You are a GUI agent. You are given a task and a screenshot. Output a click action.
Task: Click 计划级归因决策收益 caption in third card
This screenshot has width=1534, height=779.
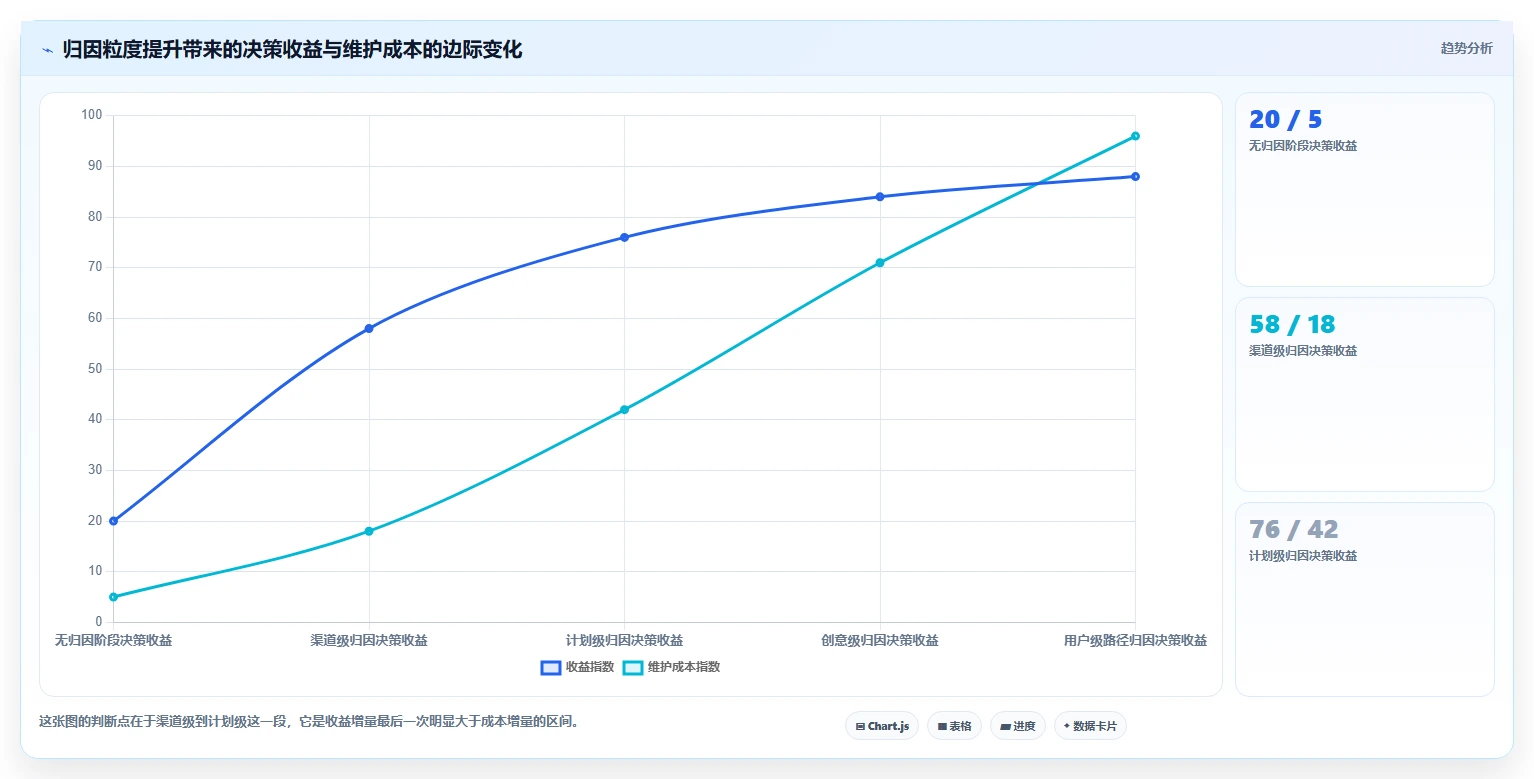click(1303, 556)
